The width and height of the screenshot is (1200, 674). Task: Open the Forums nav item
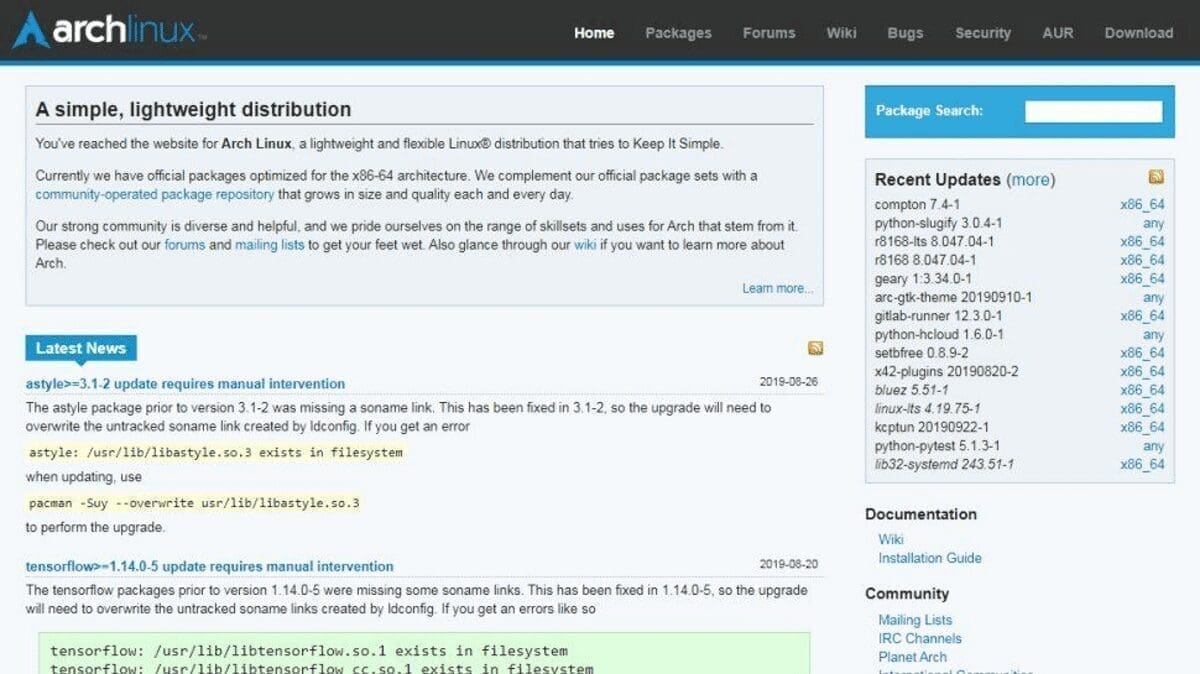(x=769, y=33)
